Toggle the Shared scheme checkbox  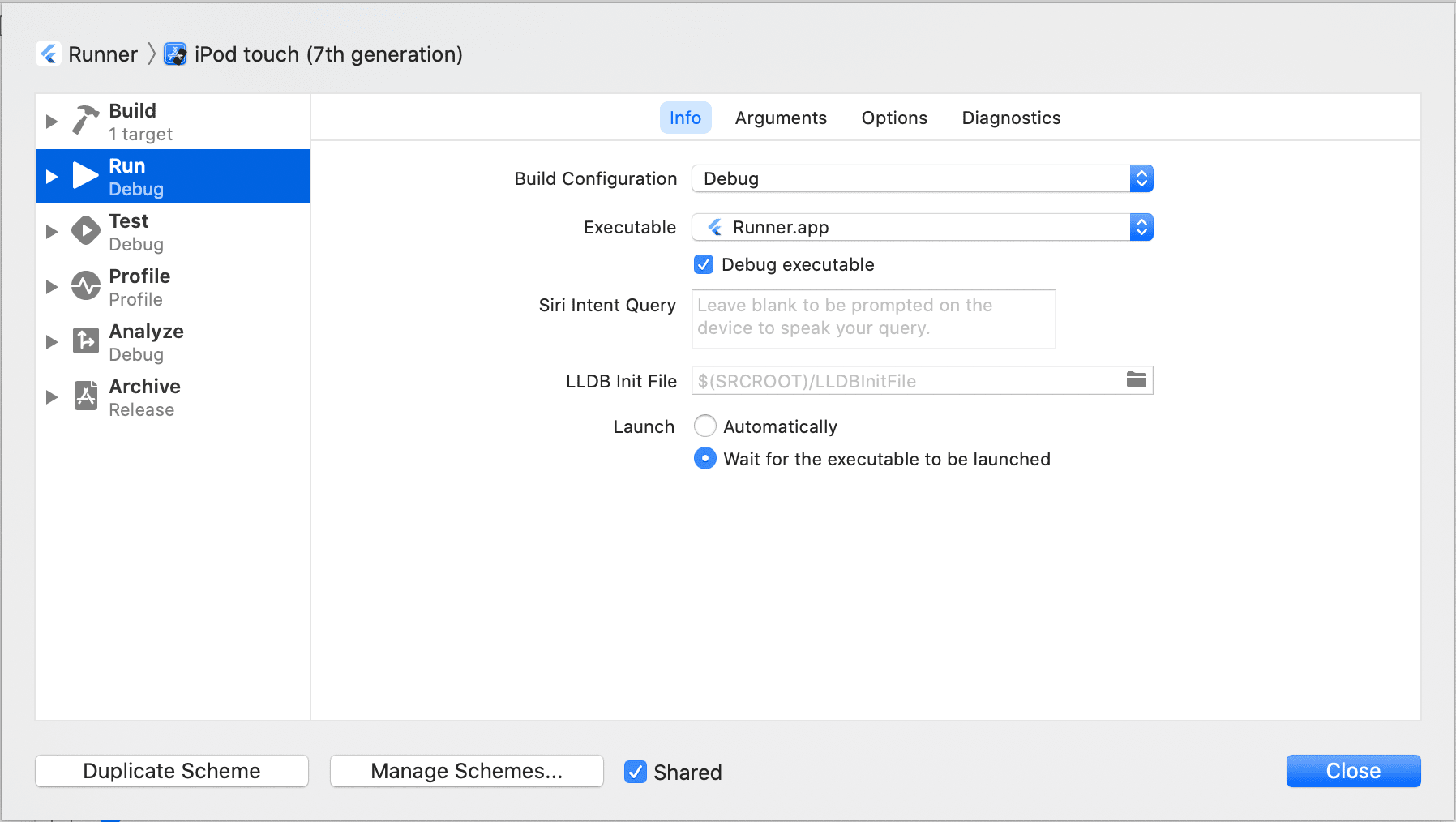coord(636,772)
